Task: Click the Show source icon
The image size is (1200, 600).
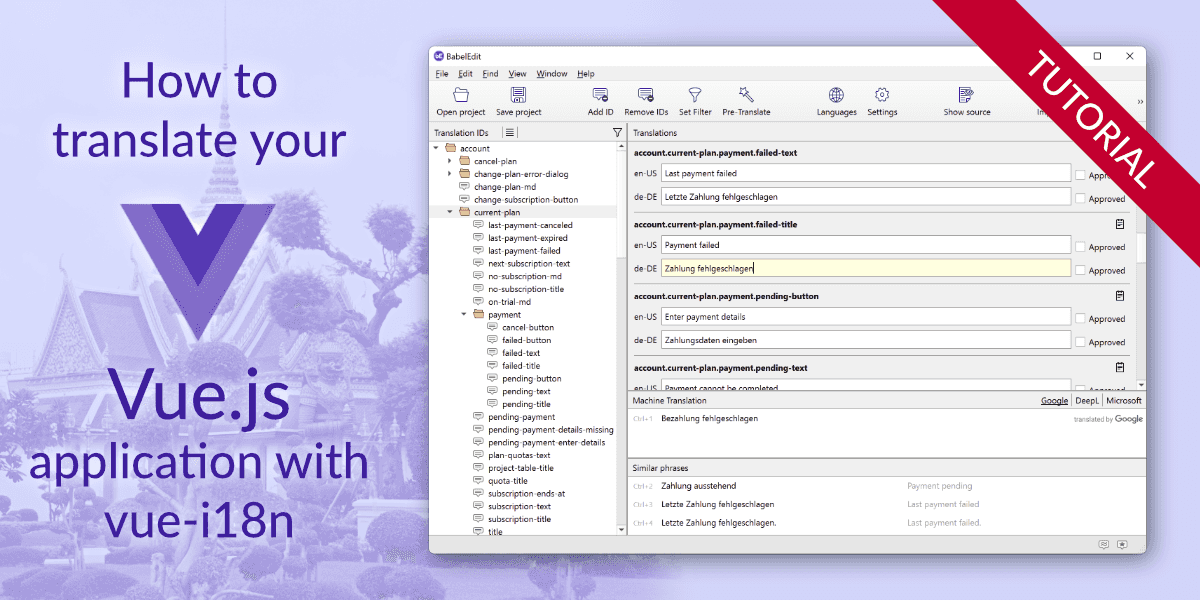Action: point(966,96)
